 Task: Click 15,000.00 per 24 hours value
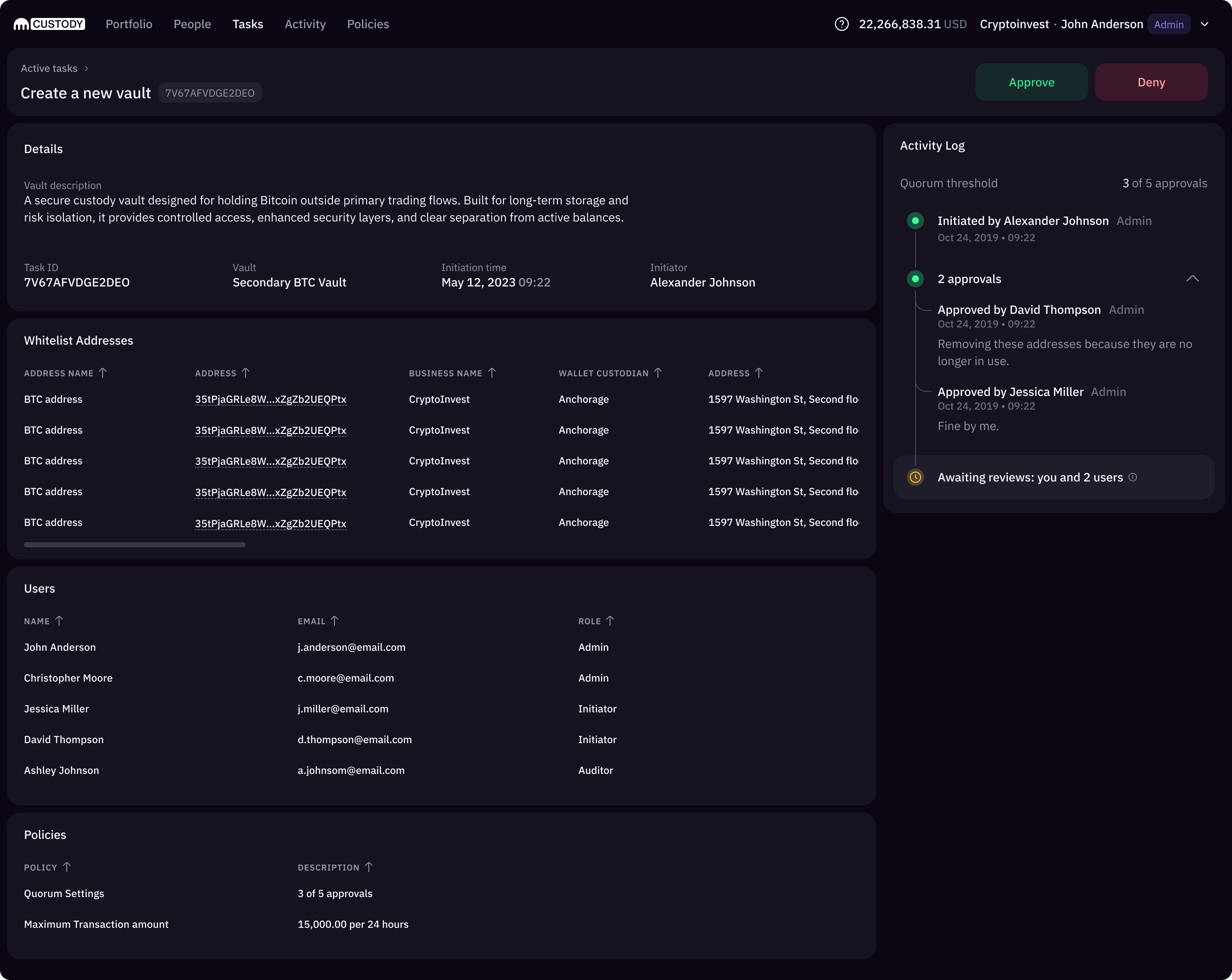click(352, 924)
